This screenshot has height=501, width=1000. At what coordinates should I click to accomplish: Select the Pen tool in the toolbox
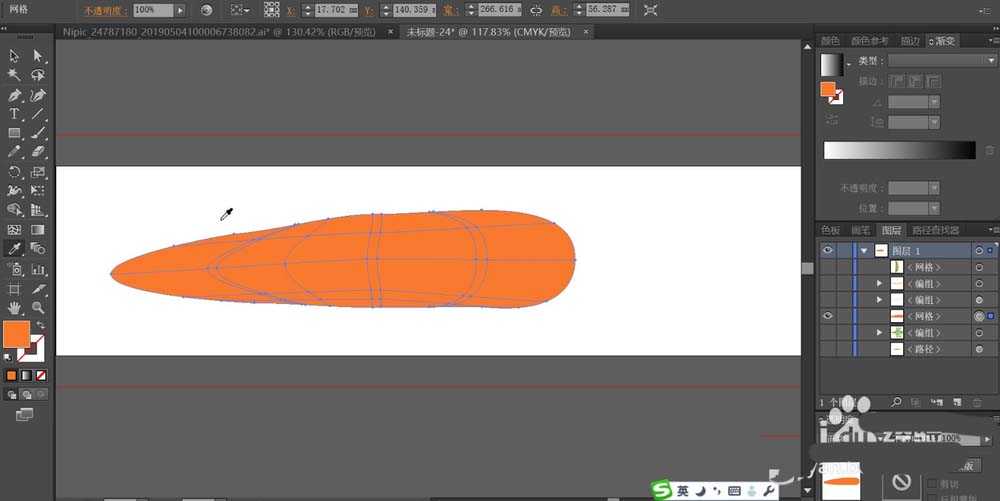click(x=14, y=95)
